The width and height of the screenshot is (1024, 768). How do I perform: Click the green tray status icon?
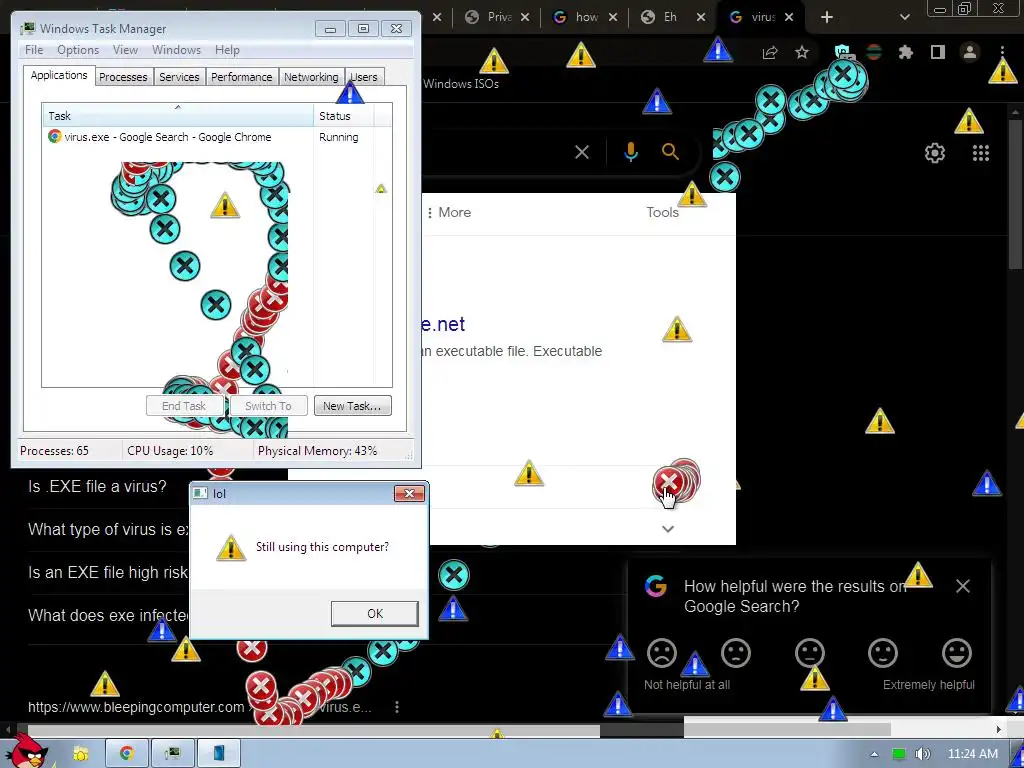pyautogui.click(x=899, y=754)
